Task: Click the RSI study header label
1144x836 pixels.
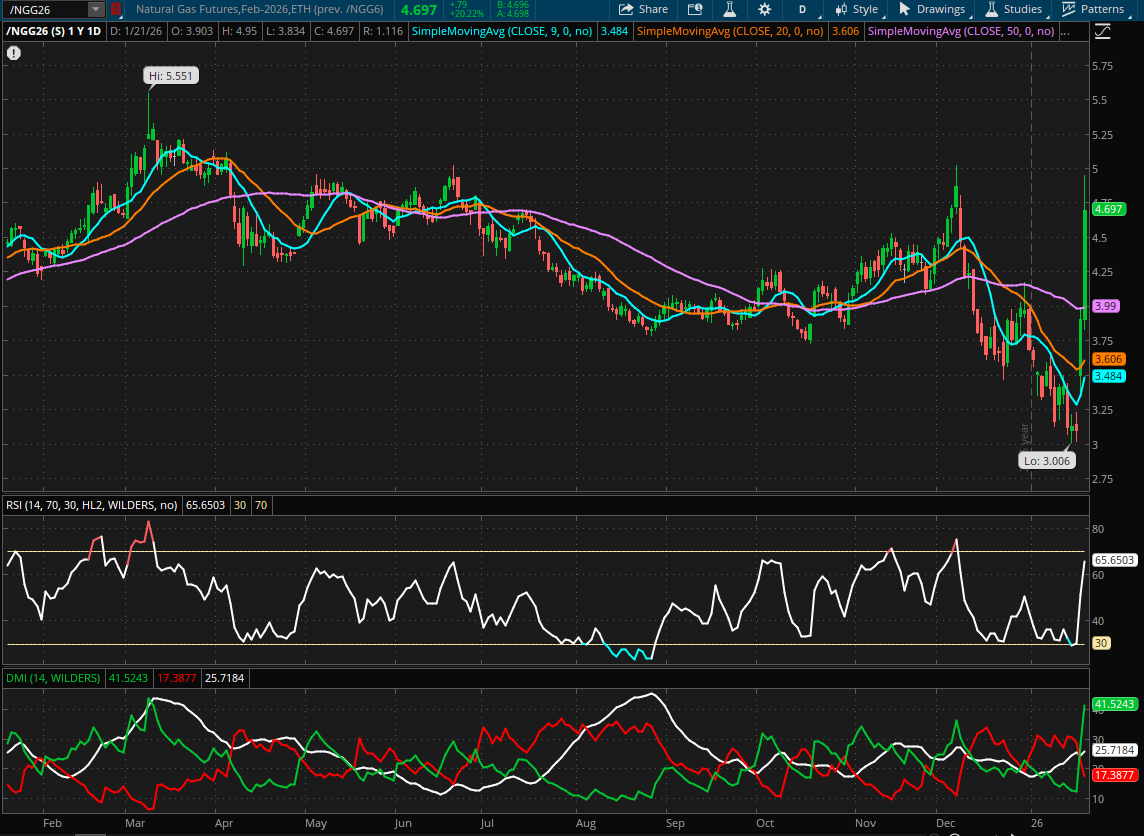Action: [95, 505]
